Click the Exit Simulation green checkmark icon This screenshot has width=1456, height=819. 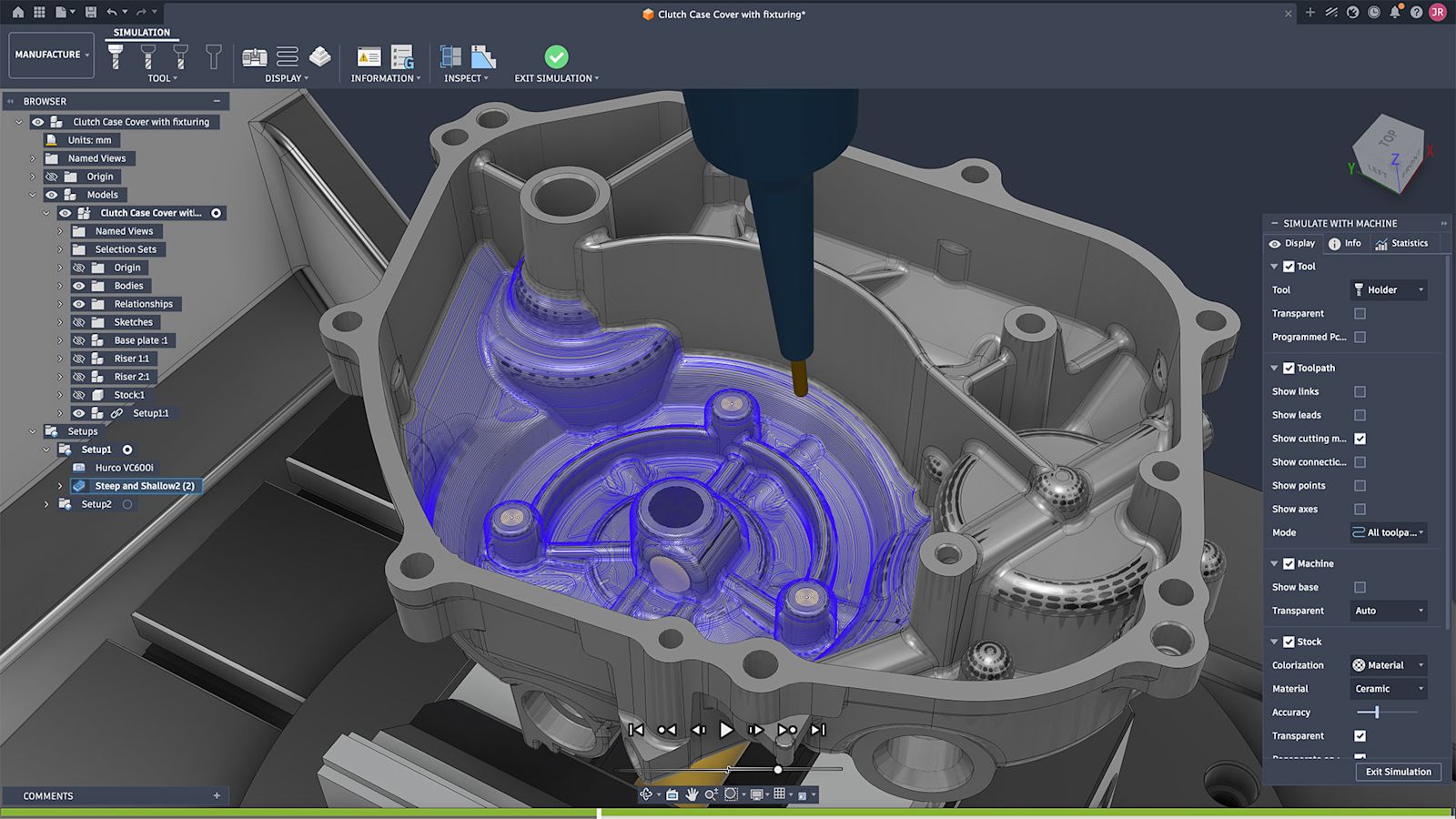[556, 56]
